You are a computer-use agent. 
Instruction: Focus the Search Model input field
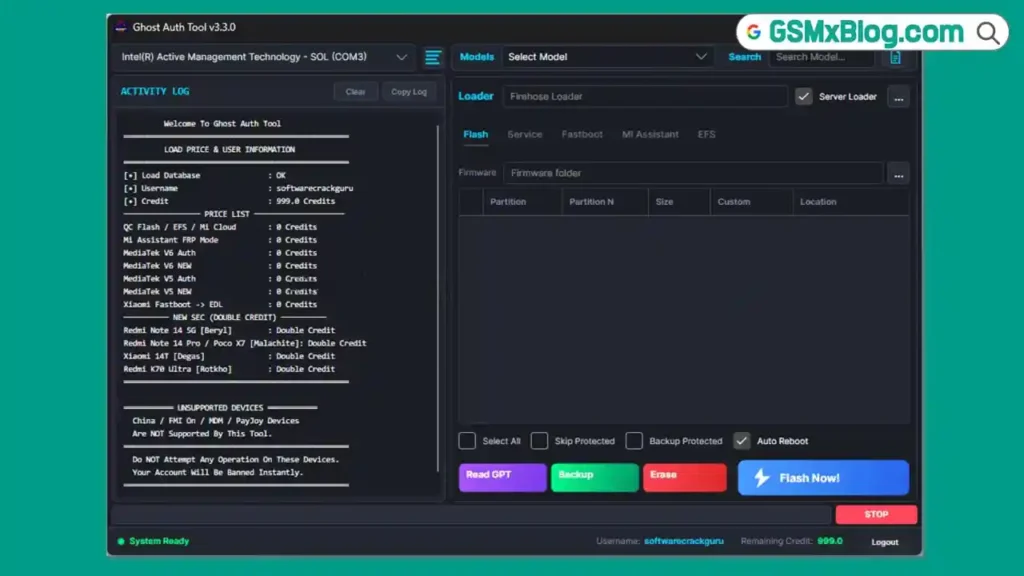coord(822,57)
